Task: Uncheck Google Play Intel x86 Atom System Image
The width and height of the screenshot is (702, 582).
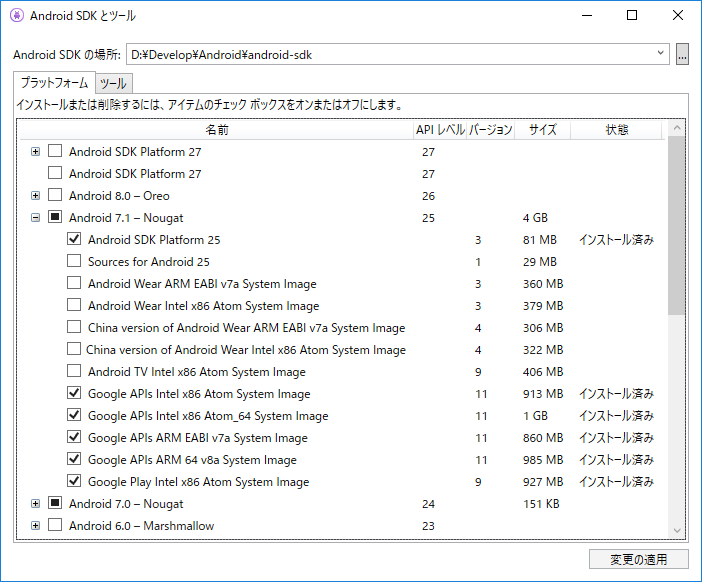Action: point(74,480)
